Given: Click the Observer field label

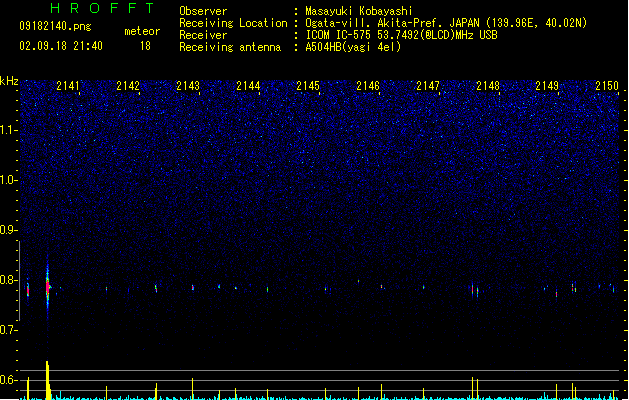Looking at the screenshot, I should pos(203,11).
